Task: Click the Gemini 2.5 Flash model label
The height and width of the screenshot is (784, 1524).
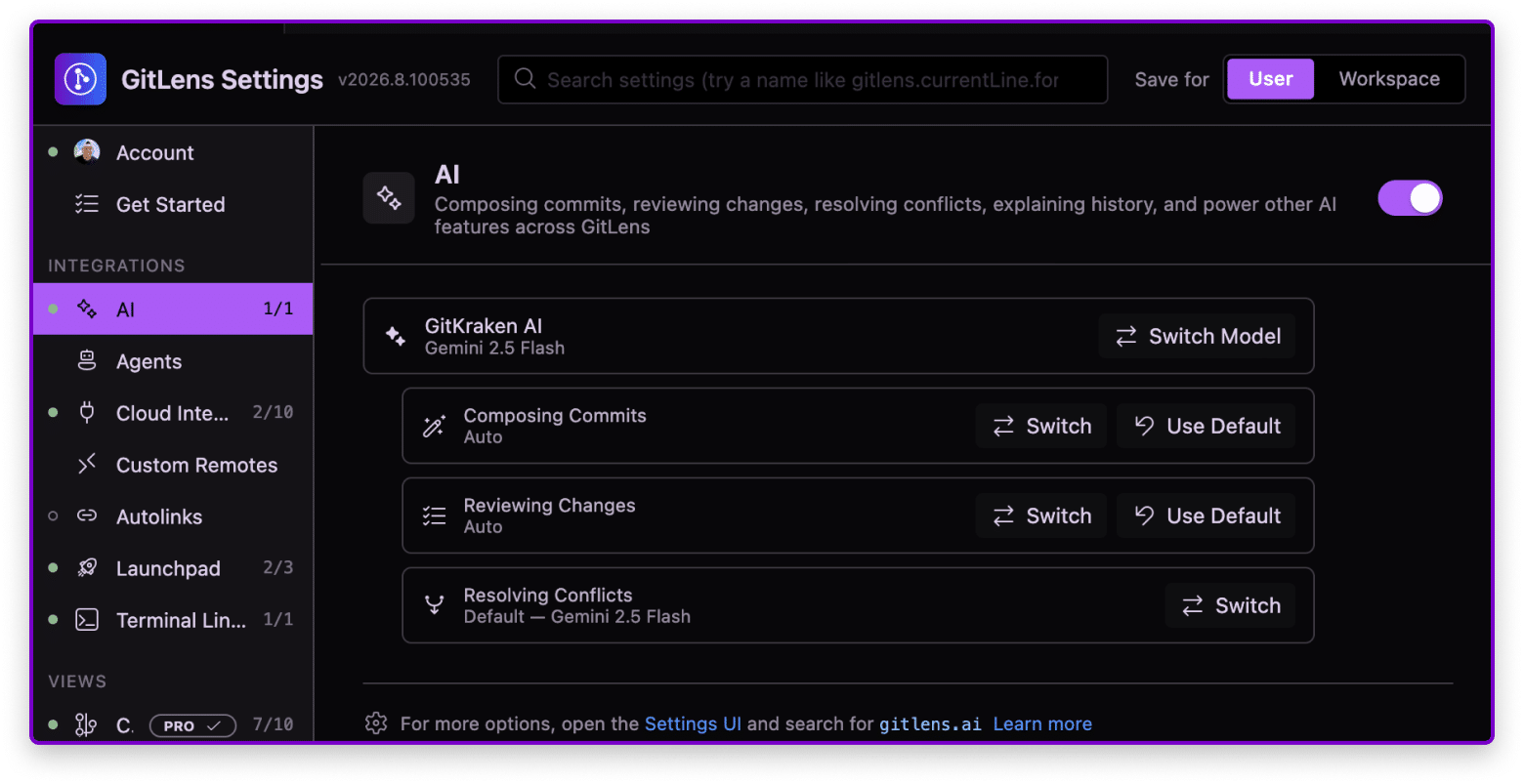Action: tap(494, 348)
